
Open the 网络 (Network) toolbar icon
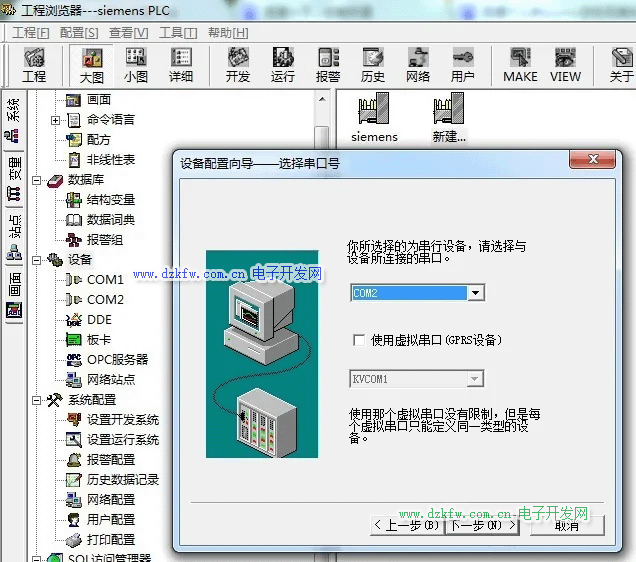418,65
